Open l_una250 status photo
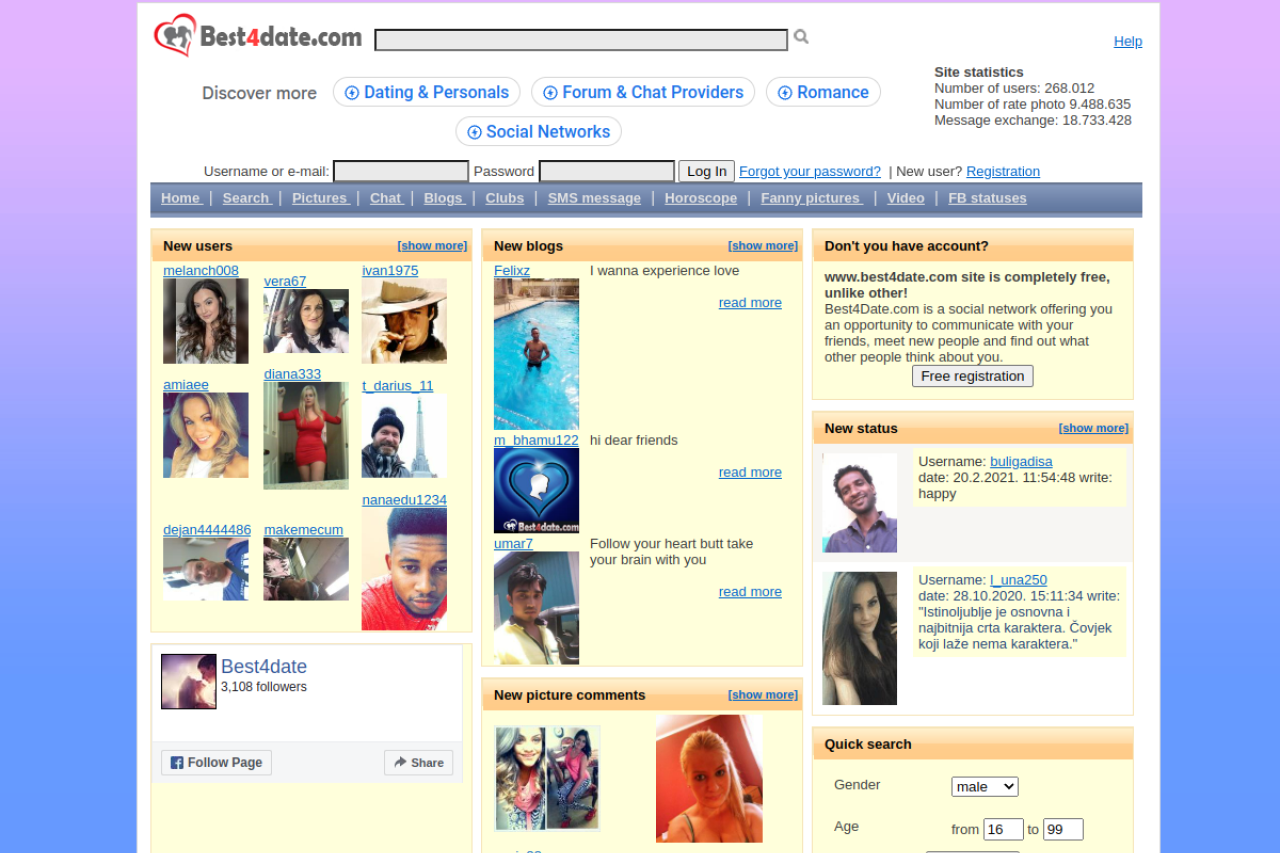The width and height of the screenshot is (1280, 853). [x=860, y=638]
